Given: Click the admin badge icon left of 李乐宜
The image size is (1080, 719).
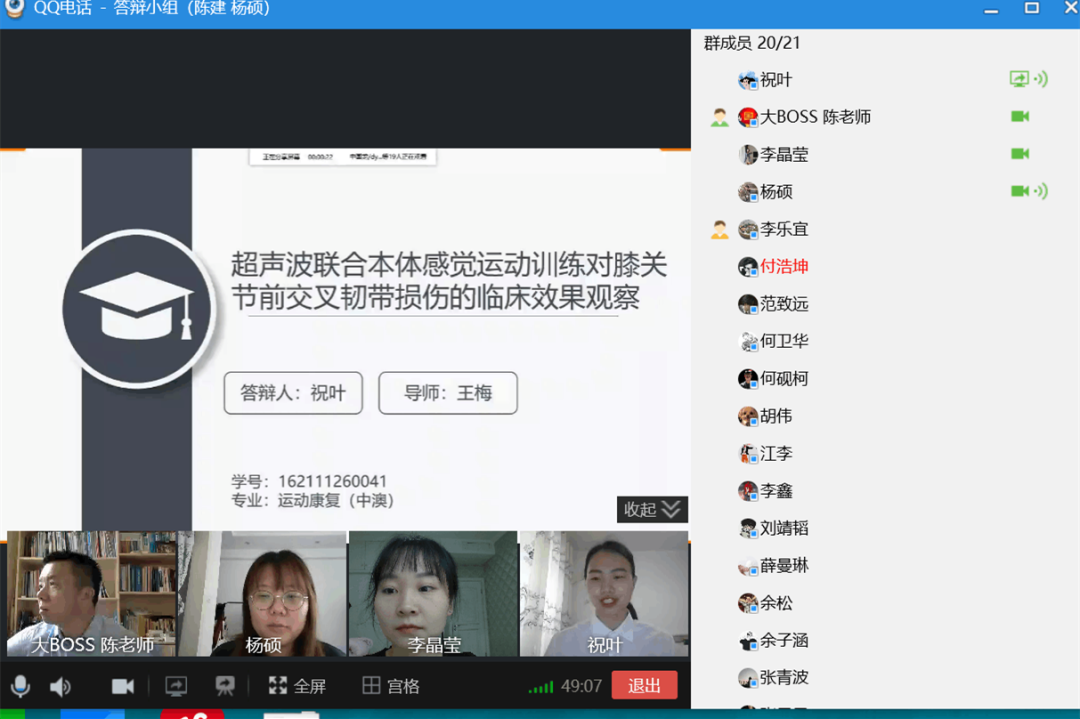Looking at the screenshot, I should tap(719, 229).
